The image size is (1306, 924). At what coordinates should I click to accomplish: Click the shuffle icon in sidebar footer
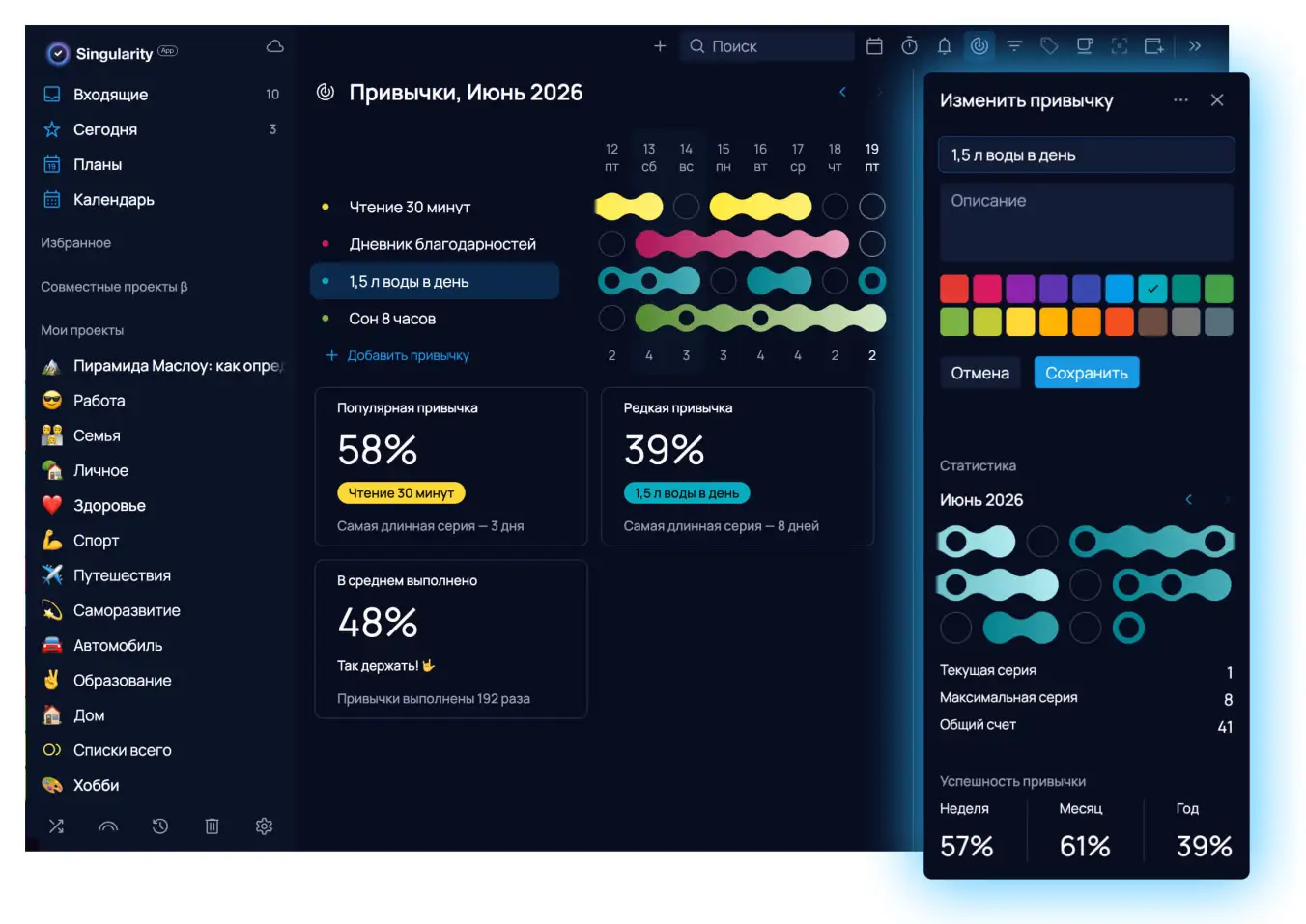click(56, 826)
